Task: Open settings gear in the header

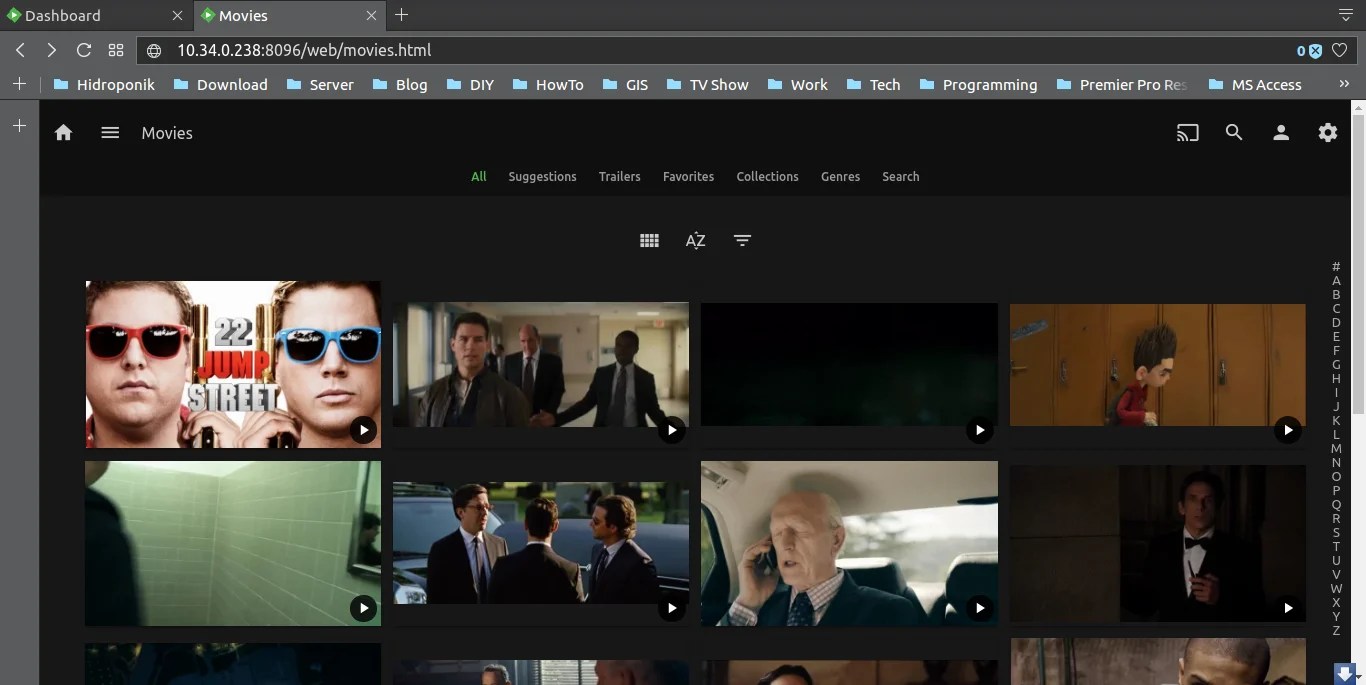Action: pyautogui.click(x=1327, y=133)
